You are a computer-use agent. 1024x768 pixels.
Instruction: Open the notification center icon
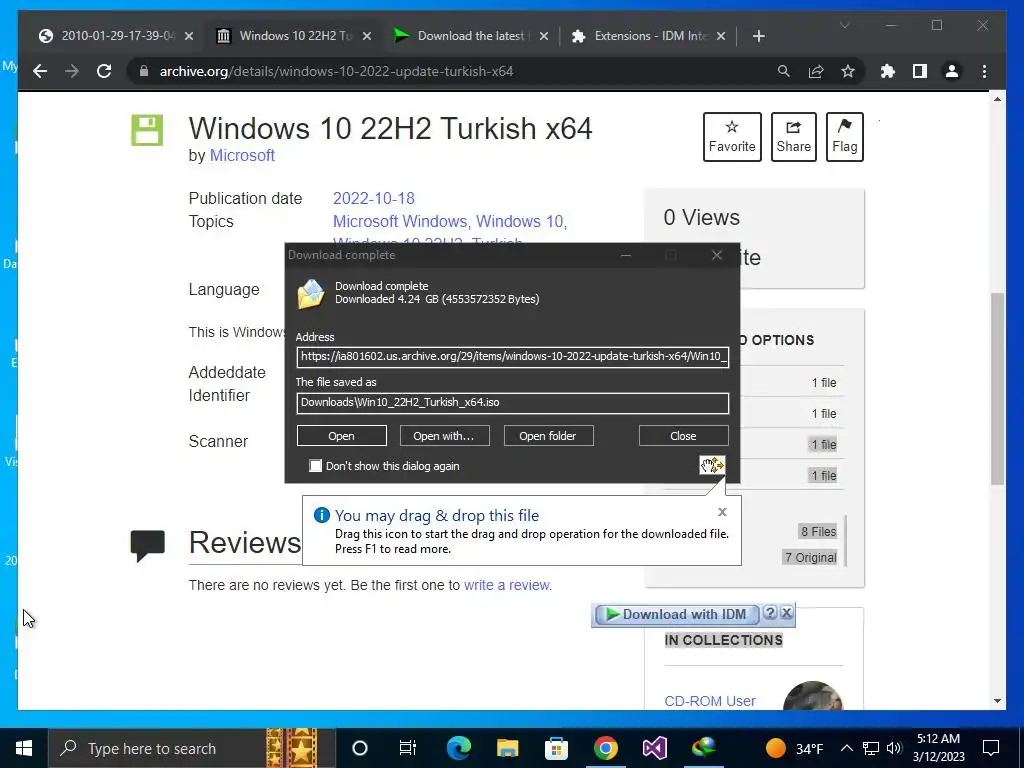point(991,748)
